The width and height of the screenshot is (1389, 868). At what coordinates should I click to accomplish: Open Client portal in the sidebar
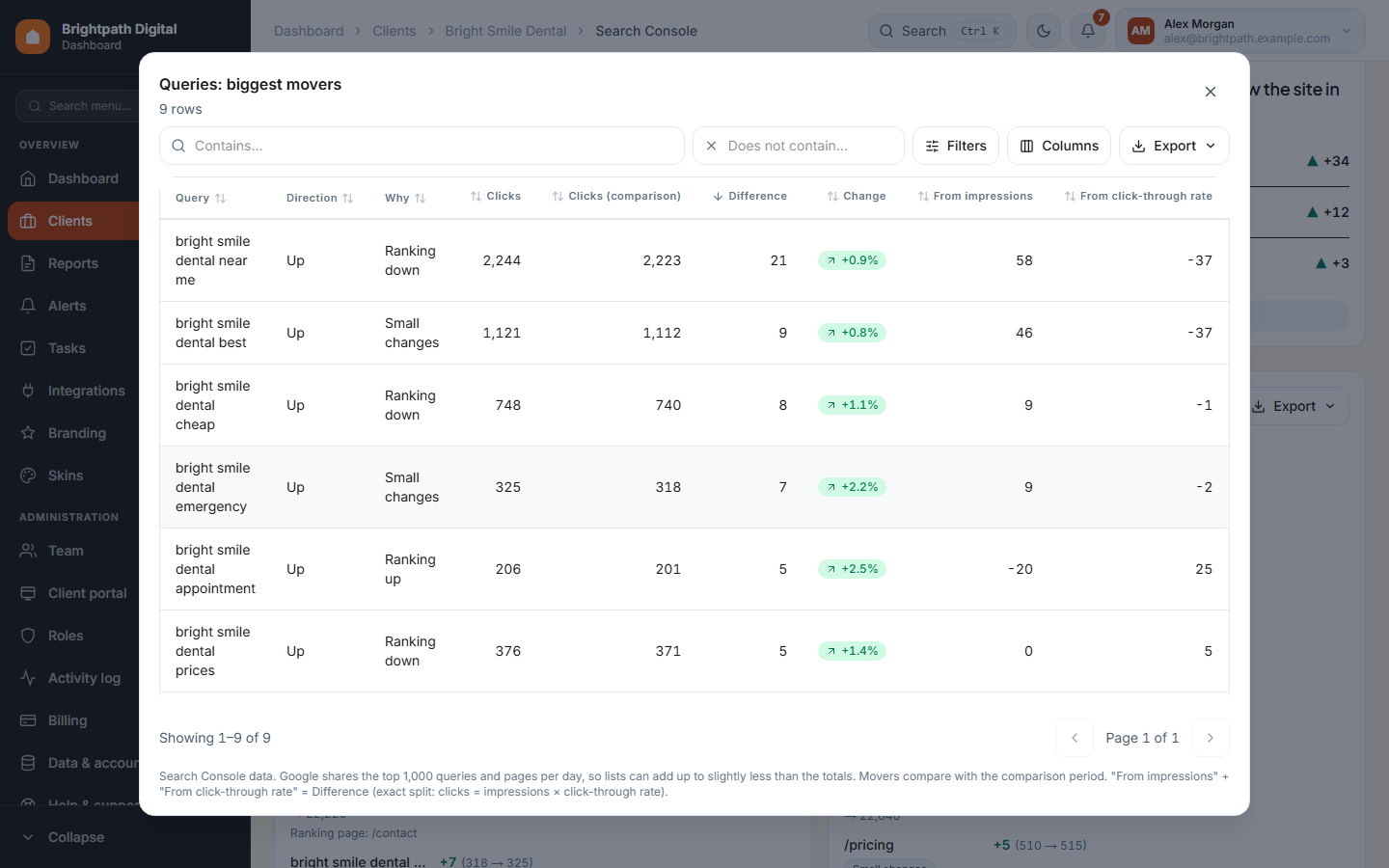pyautogui.click(x=73, y=593)
